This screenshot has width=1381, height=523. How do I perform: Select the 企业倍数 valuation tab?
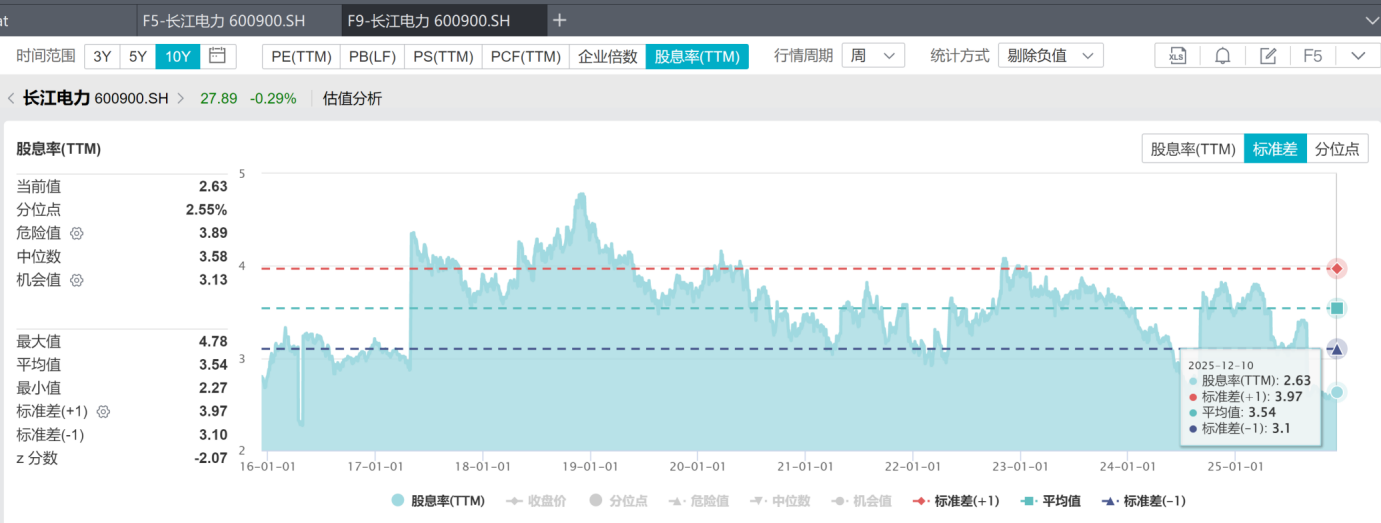[x=608, y=56]
